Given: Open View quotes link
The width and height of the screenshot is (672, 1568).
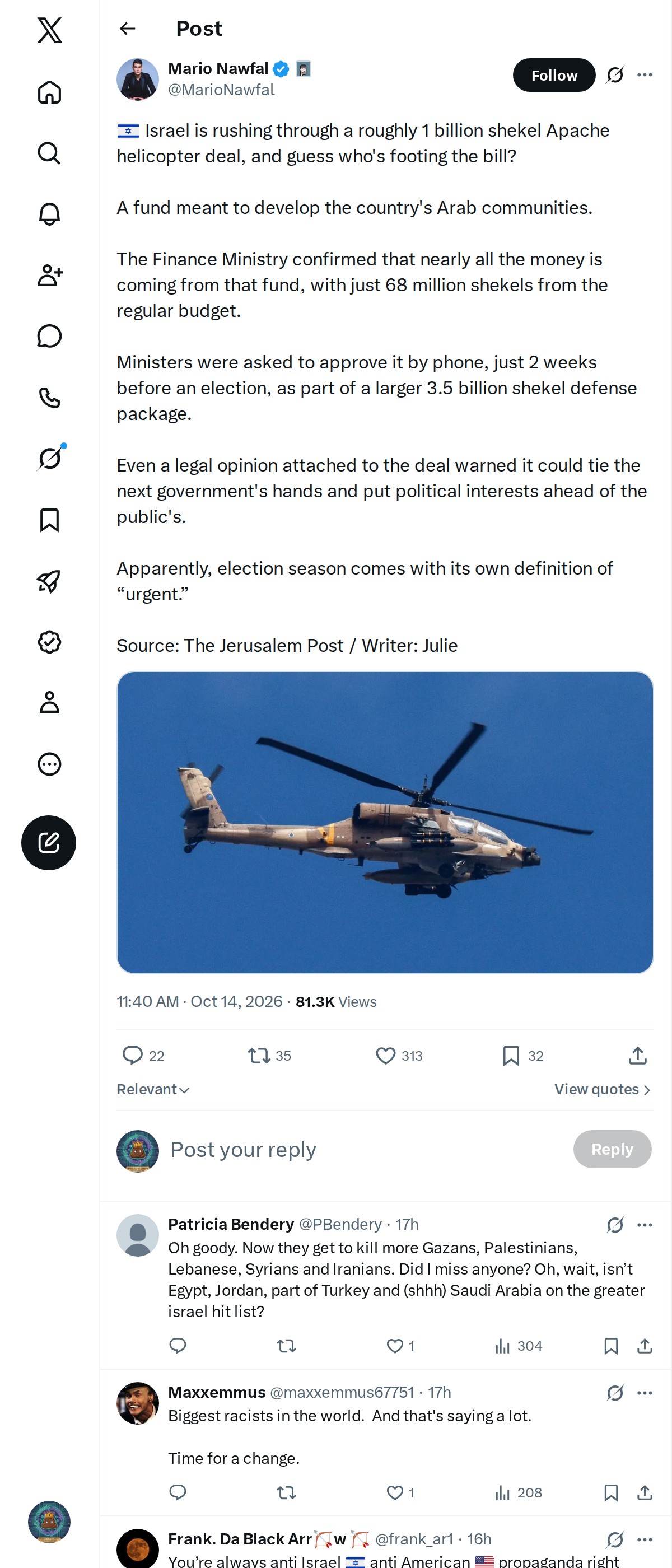Looking at the screenshot, I should pyautogui.click(x=603, y=1089).
